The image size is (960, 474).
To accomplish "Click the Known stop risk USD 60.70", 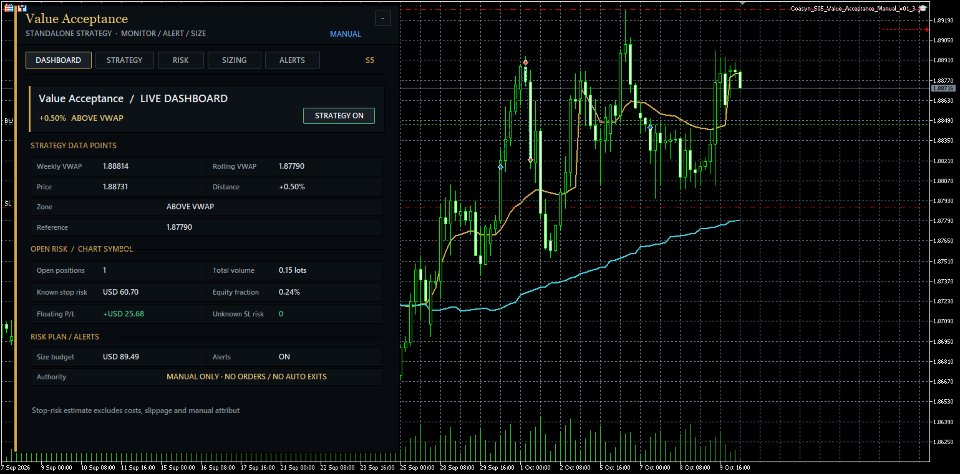I will [121, 292].
